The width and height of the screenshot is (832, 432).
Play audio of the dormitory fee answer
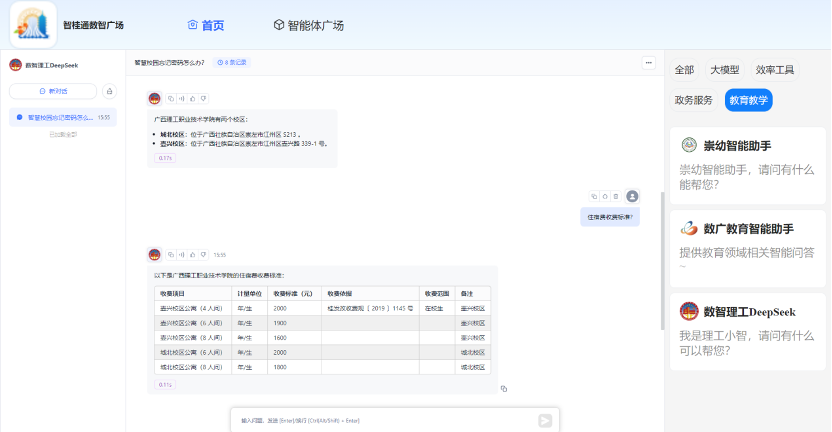coord(181,254)
